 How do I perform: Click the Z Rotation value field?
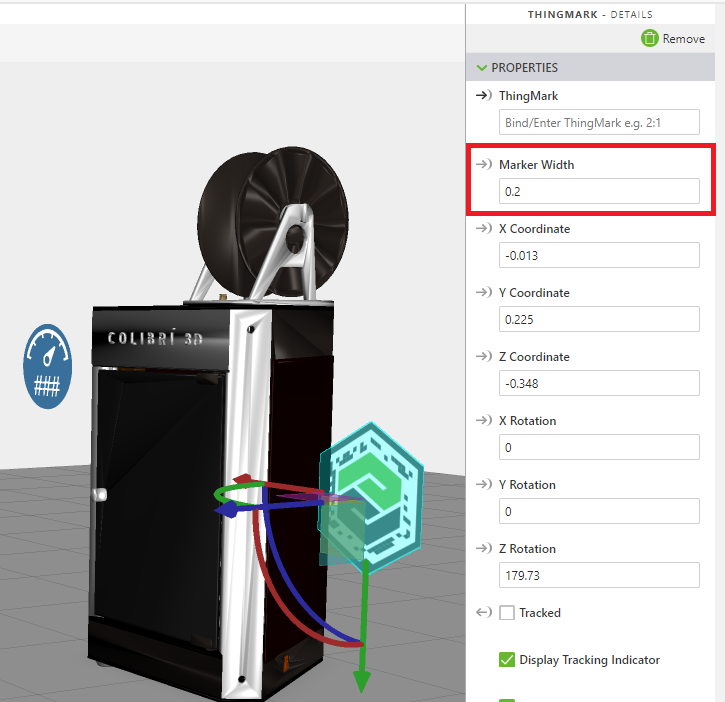[x=599, y=575]
